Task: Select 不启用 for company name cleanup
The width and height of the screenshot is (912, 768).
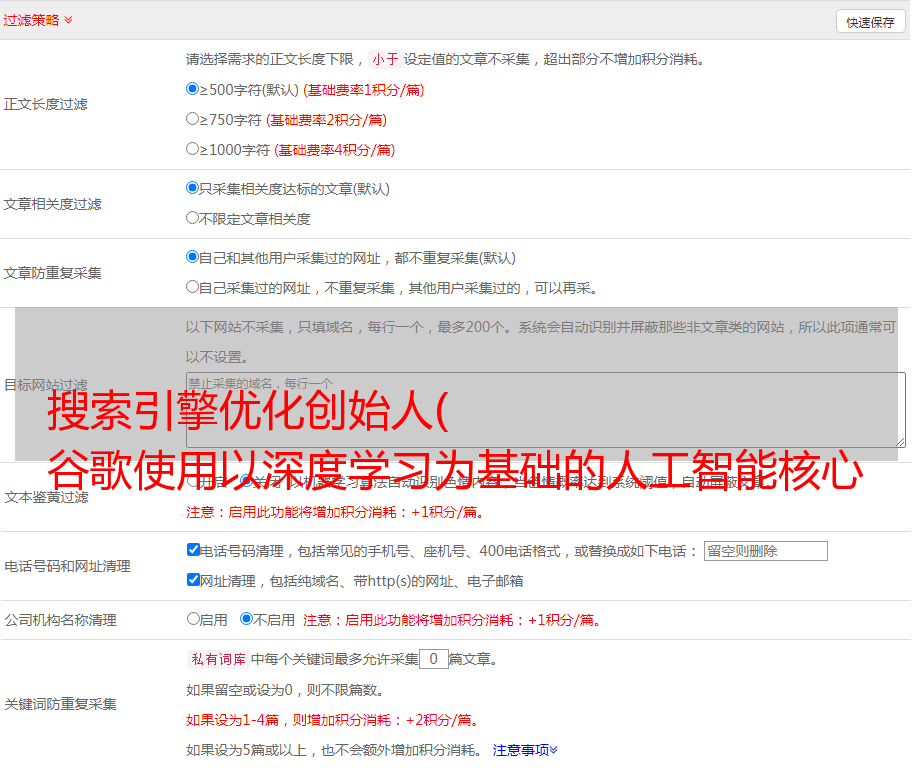Action: click(246, 619)
